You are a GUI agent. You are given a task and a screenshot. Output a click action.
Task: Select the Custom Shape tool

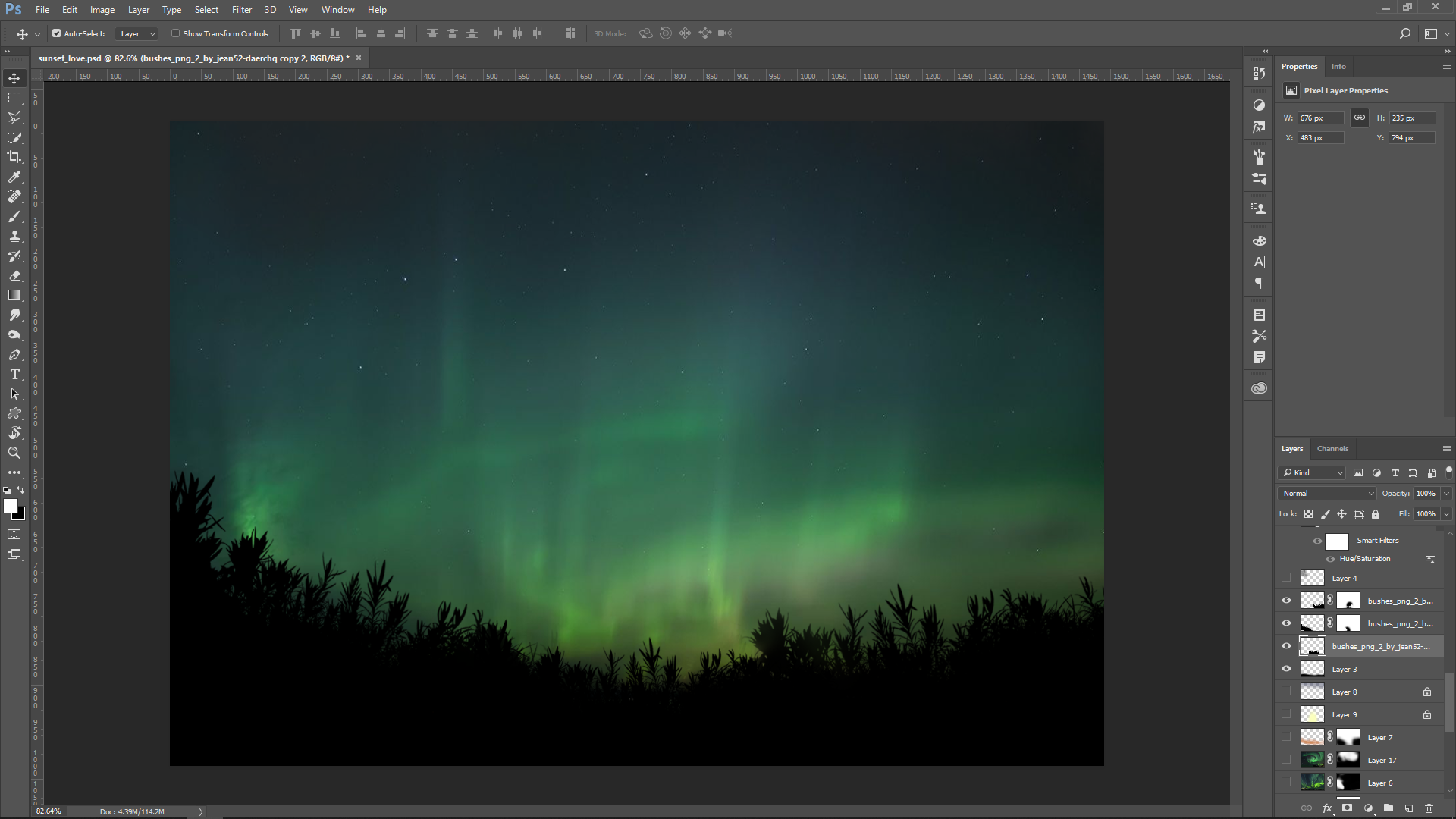click(x=14, y=413)
